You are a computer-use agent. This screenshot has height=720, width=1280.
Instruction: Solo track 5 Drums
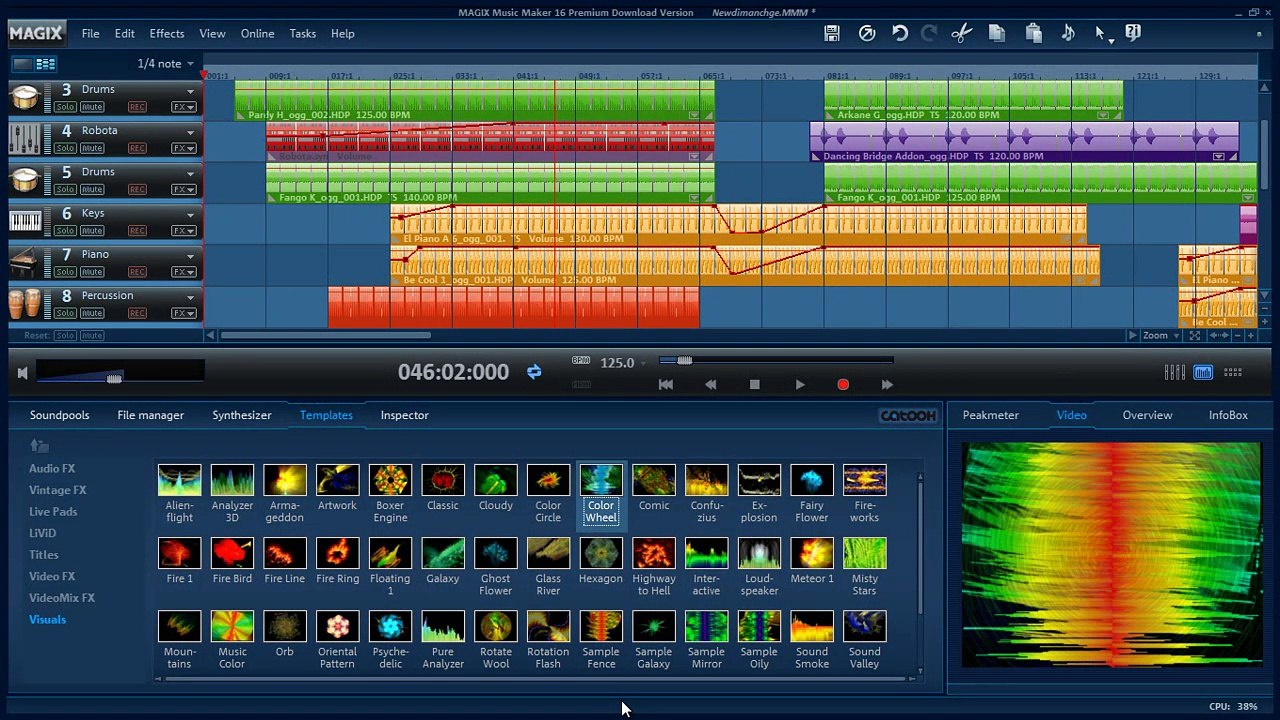point(65,189)
